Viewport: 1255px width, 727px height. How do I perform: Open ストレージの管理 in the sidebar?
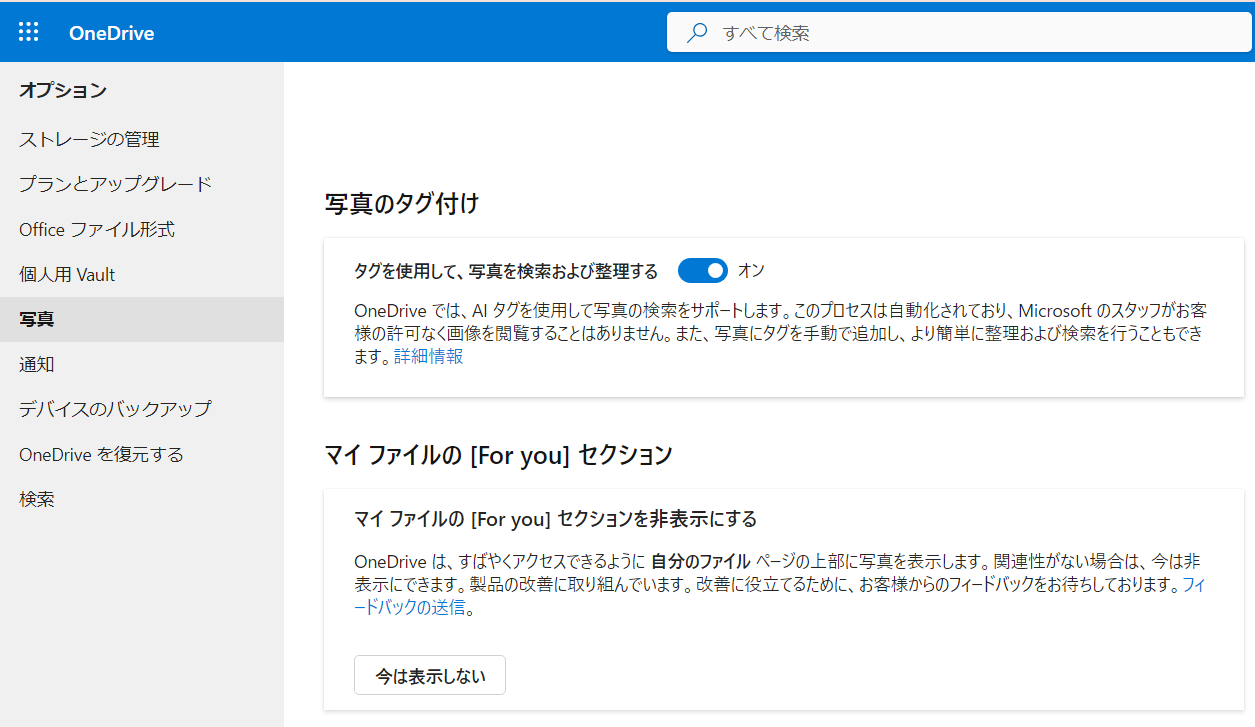[x=89, y=139]
